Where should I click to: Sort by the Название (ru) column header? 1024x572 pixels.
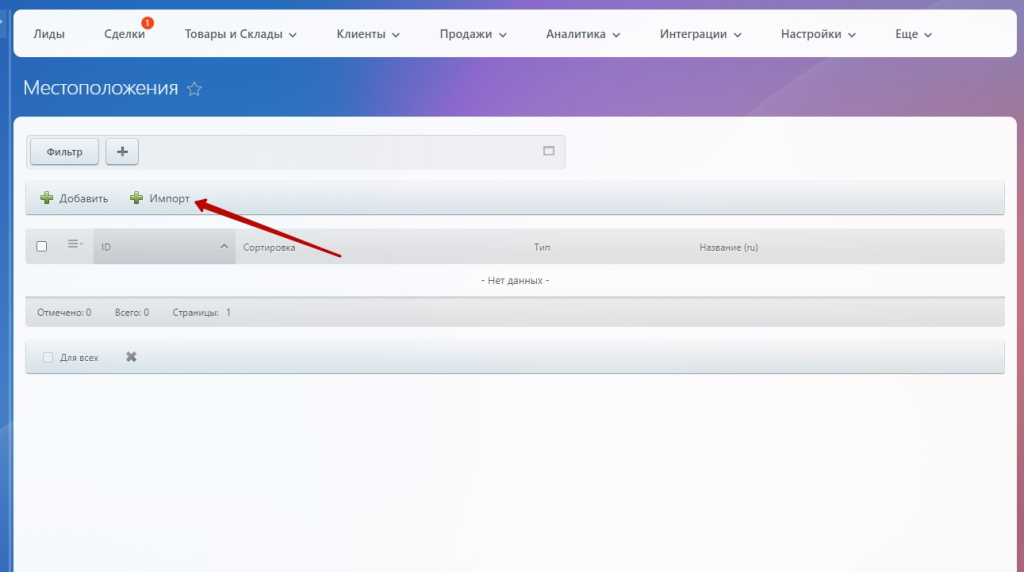point(728,247)
